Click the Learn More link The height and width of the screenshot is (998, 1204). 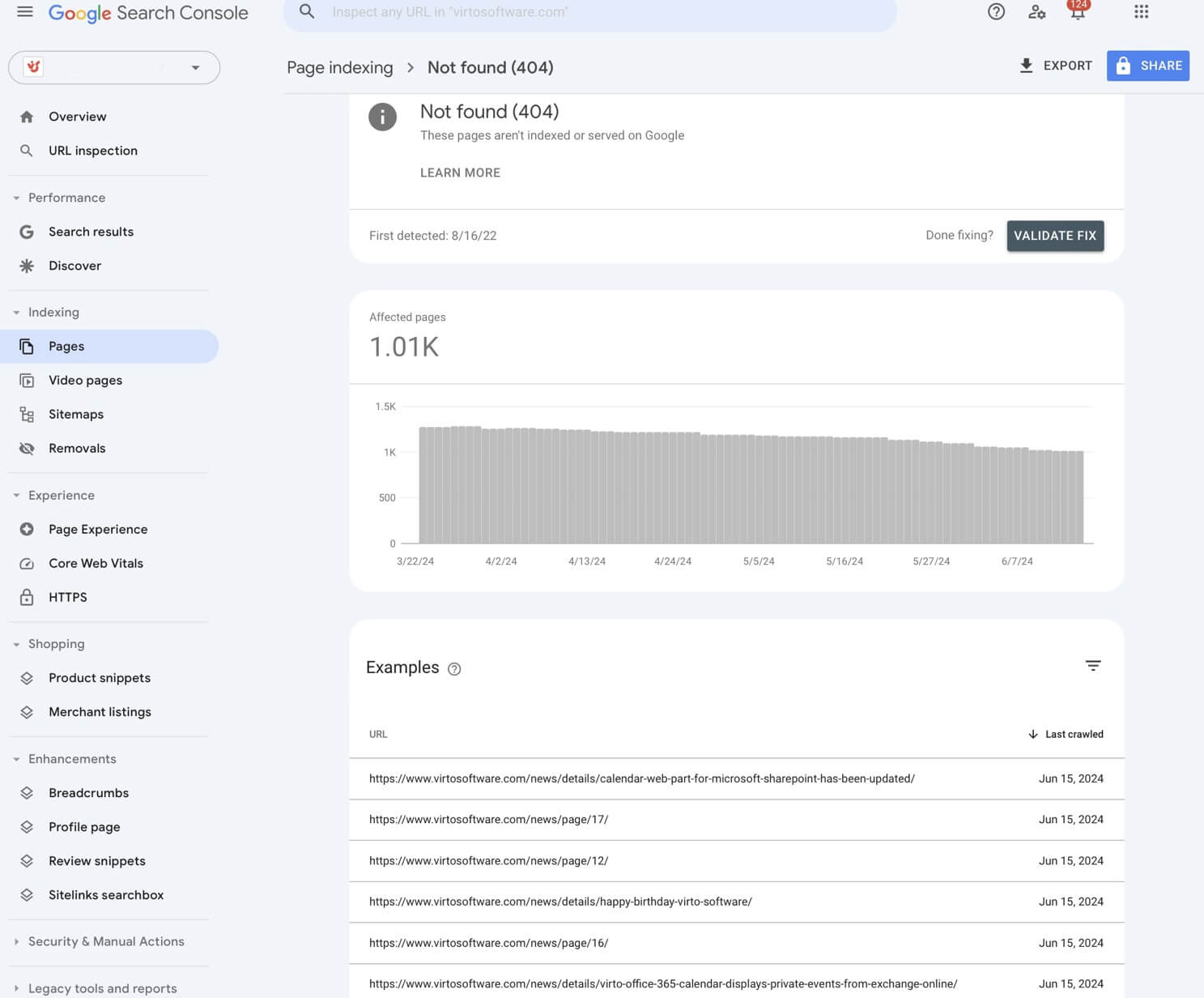point(460,173)
